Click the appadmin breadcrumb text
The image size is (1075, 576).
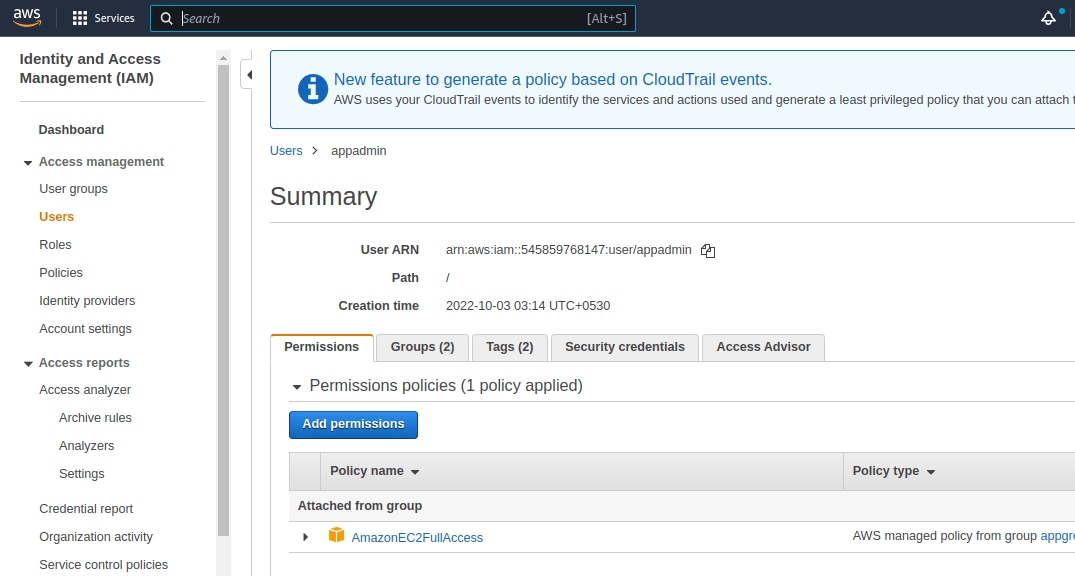coord(359,151)
